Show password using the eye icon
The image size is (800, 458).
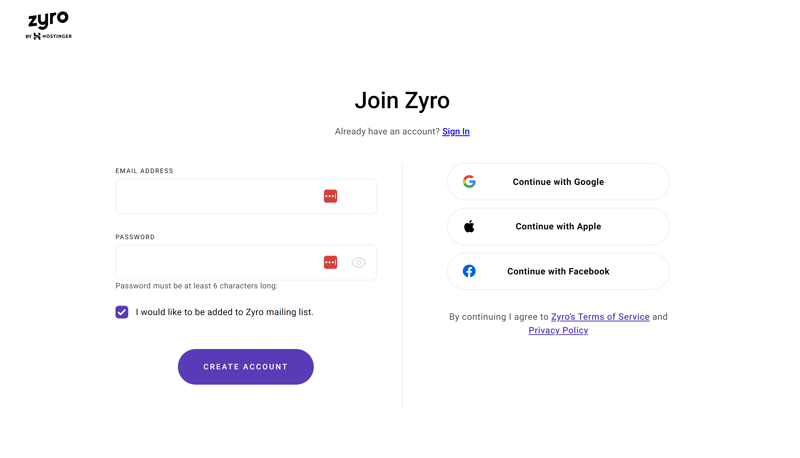point(359,262)
